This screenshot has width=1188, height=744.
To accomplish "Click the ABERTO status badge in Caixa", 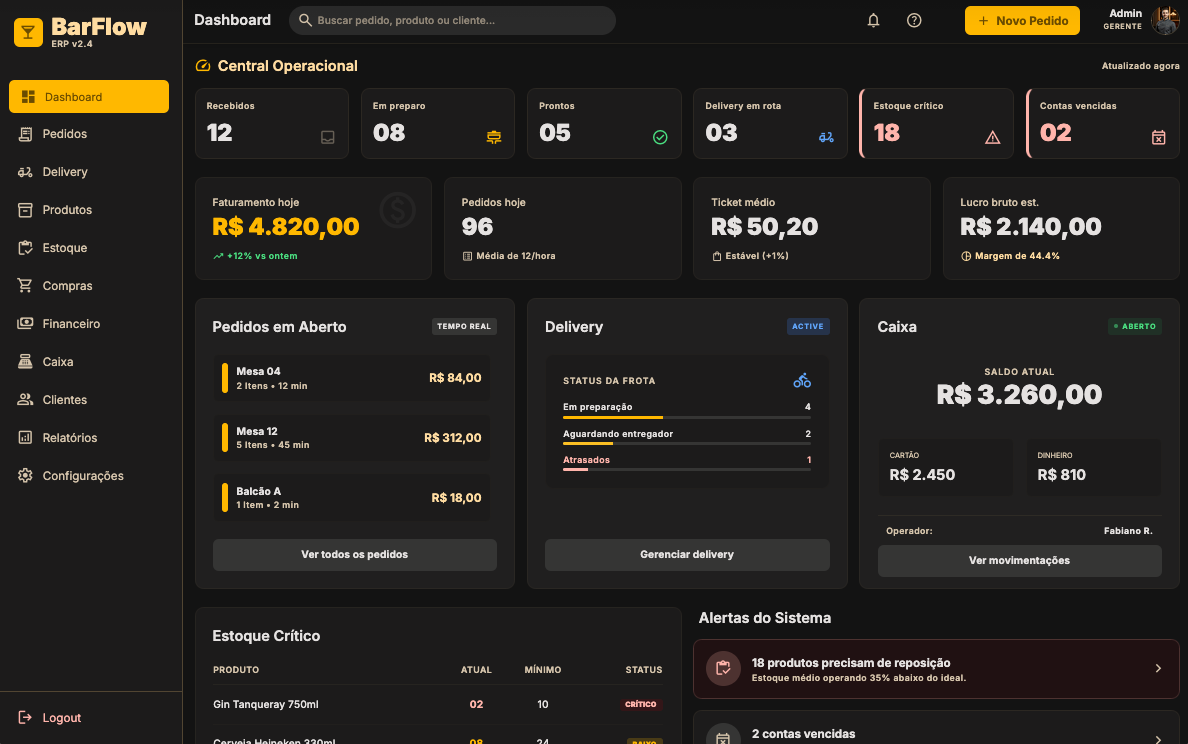I will pos(1134,327).
